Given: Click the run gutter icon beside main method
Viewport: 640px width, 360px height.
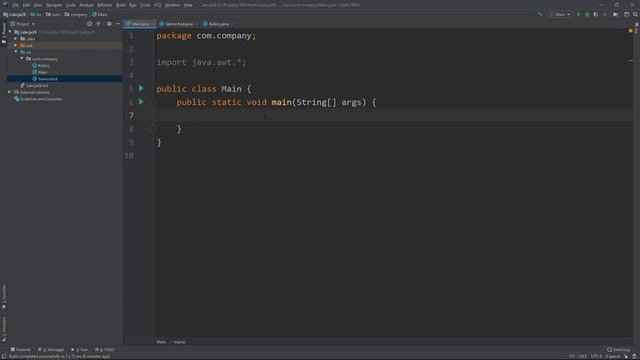Looking at the screenshot, I should [x=141, y=102].
